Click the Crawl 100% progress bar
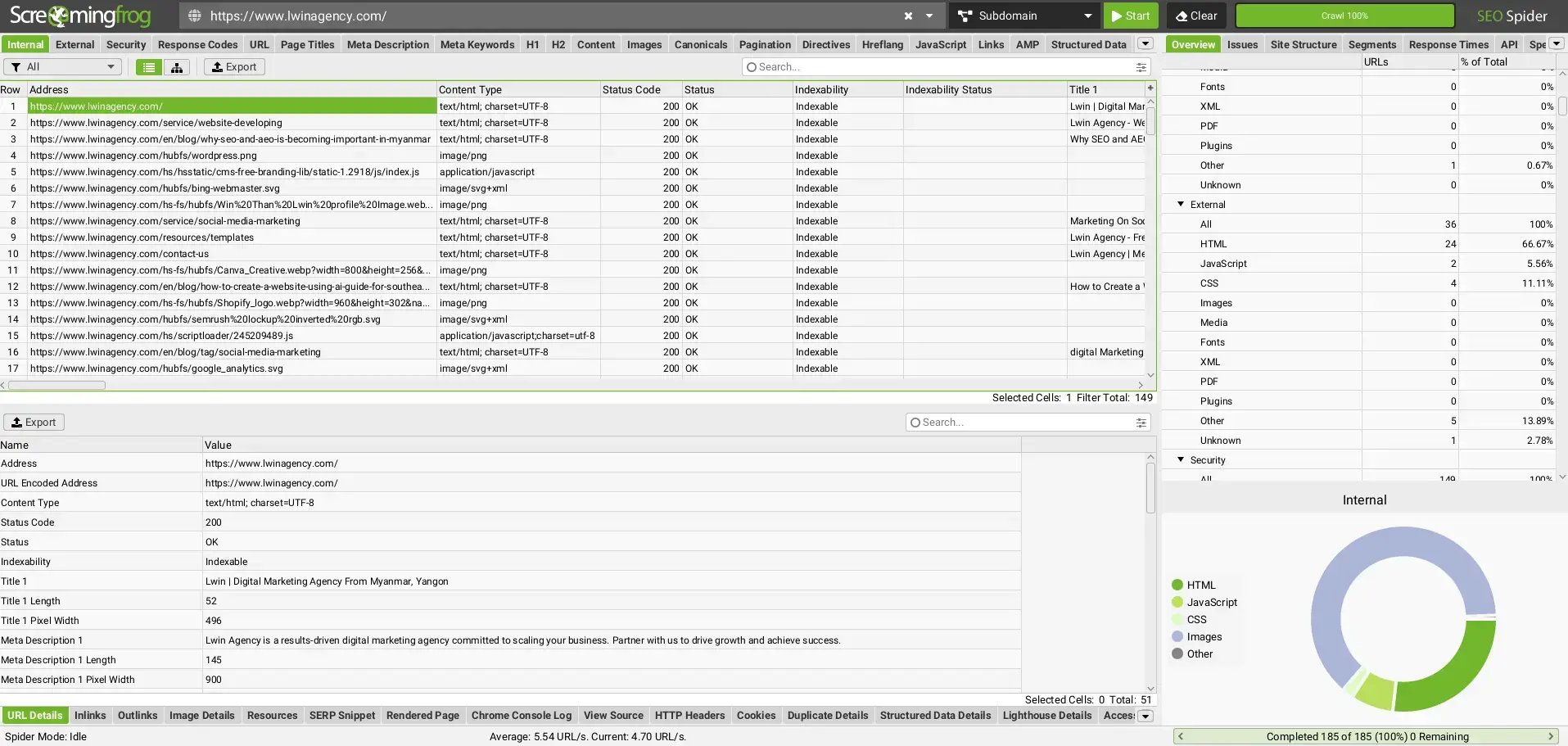 1344,16
